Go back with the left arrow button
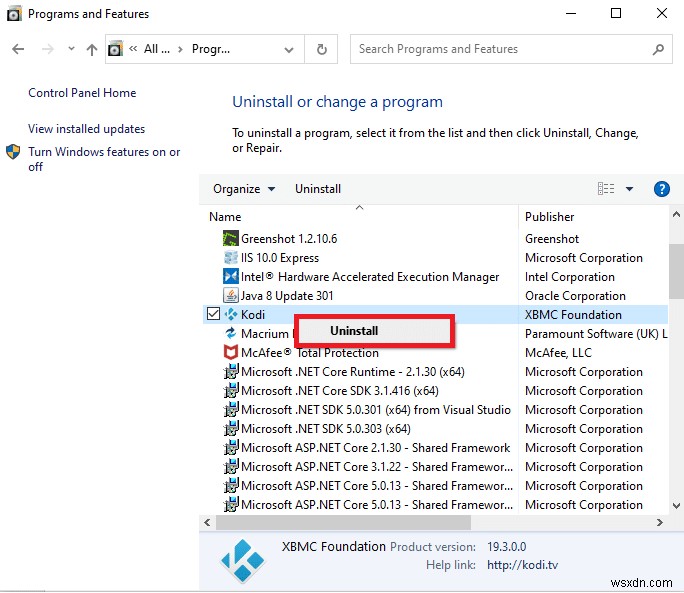684x593 pixels. coord(18,49)
